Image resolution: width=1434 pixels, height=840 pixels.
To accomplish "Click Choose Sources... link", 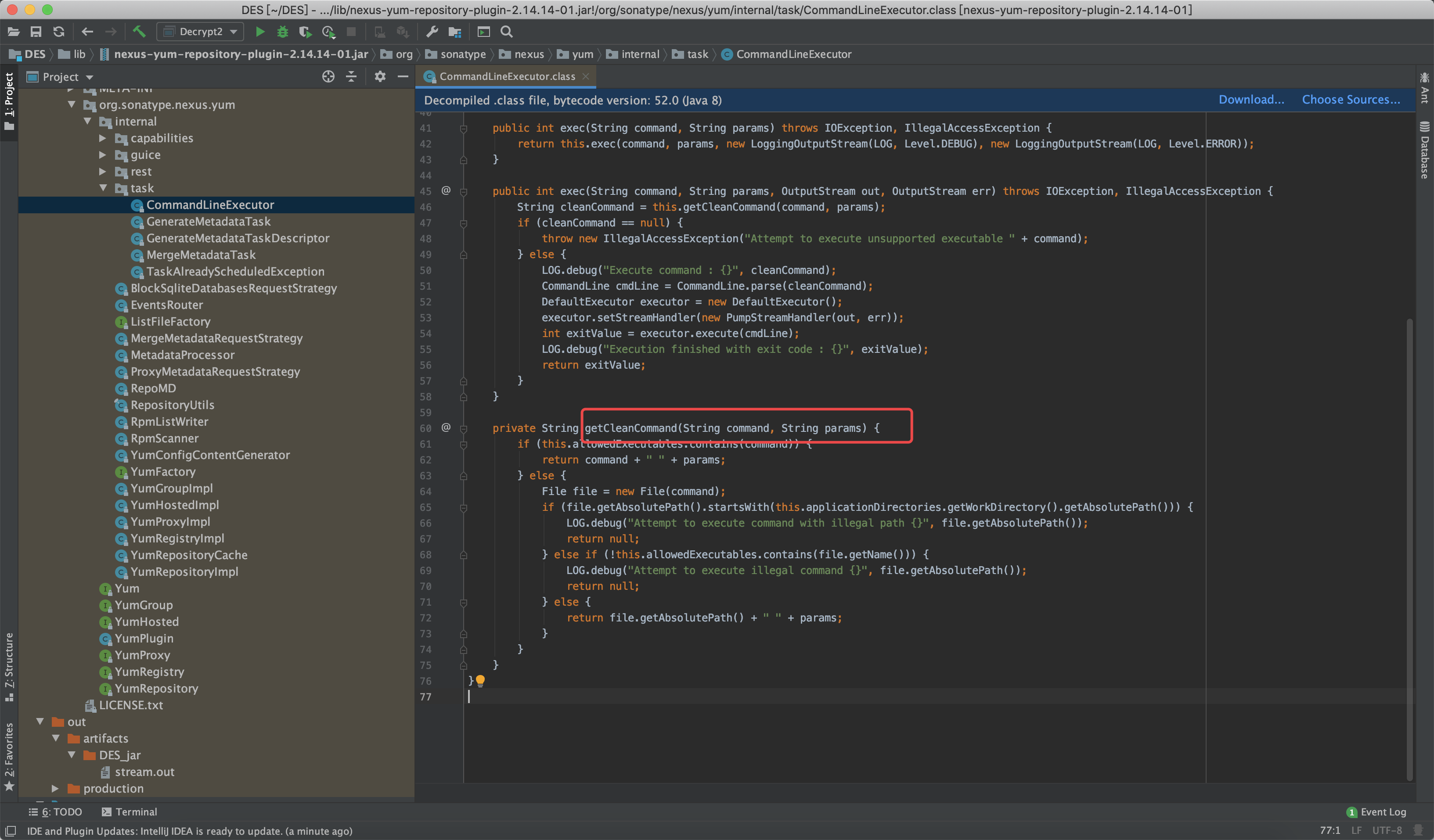I will 1351,100.
